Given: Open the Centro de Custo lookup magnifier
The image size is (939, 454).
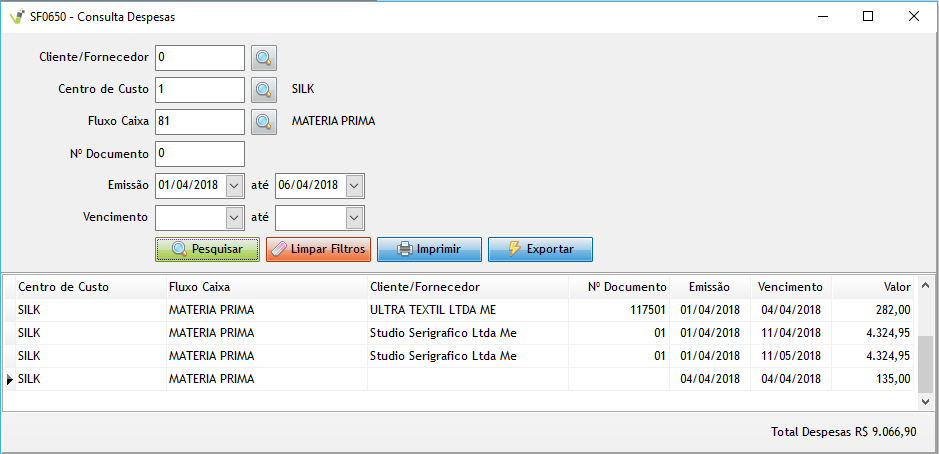Looking at the screenshot, I should point(263,90).
